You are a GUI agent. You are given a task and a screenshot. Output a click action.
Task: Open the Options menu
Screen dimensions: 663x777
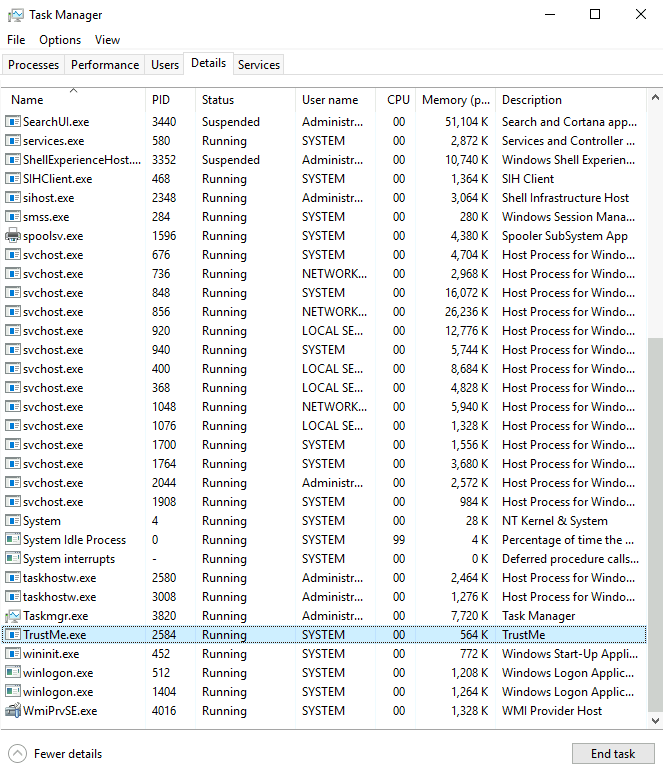60,40
